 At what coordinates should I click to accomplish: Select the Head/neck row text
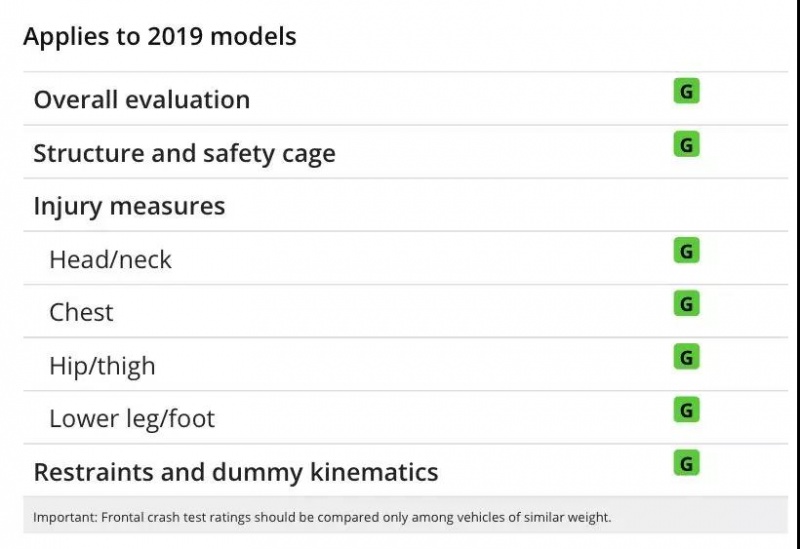pyautogui.click(x=110, y=260)
